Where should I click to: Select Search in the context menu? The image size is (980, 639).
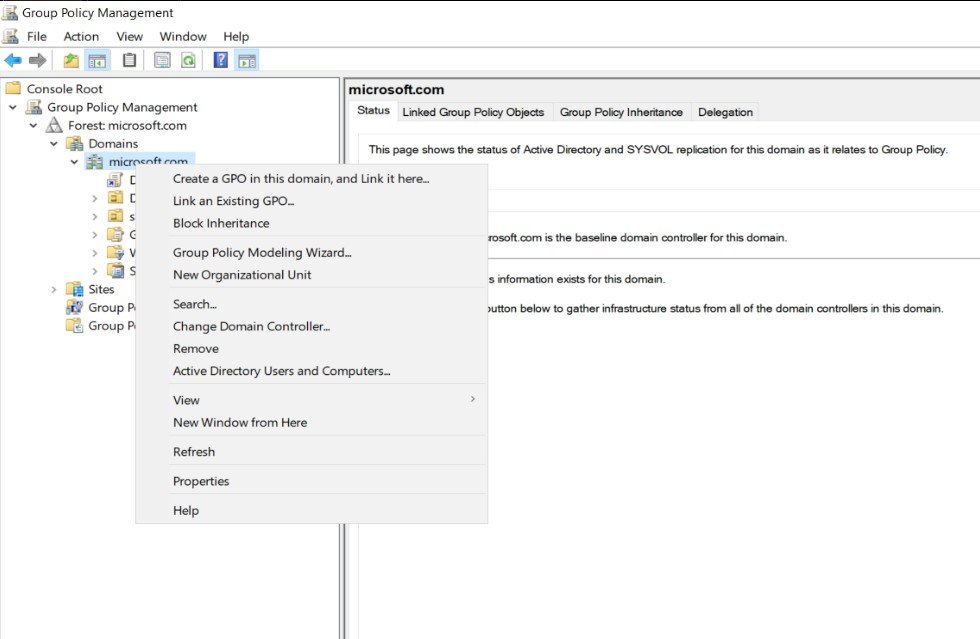311,304
